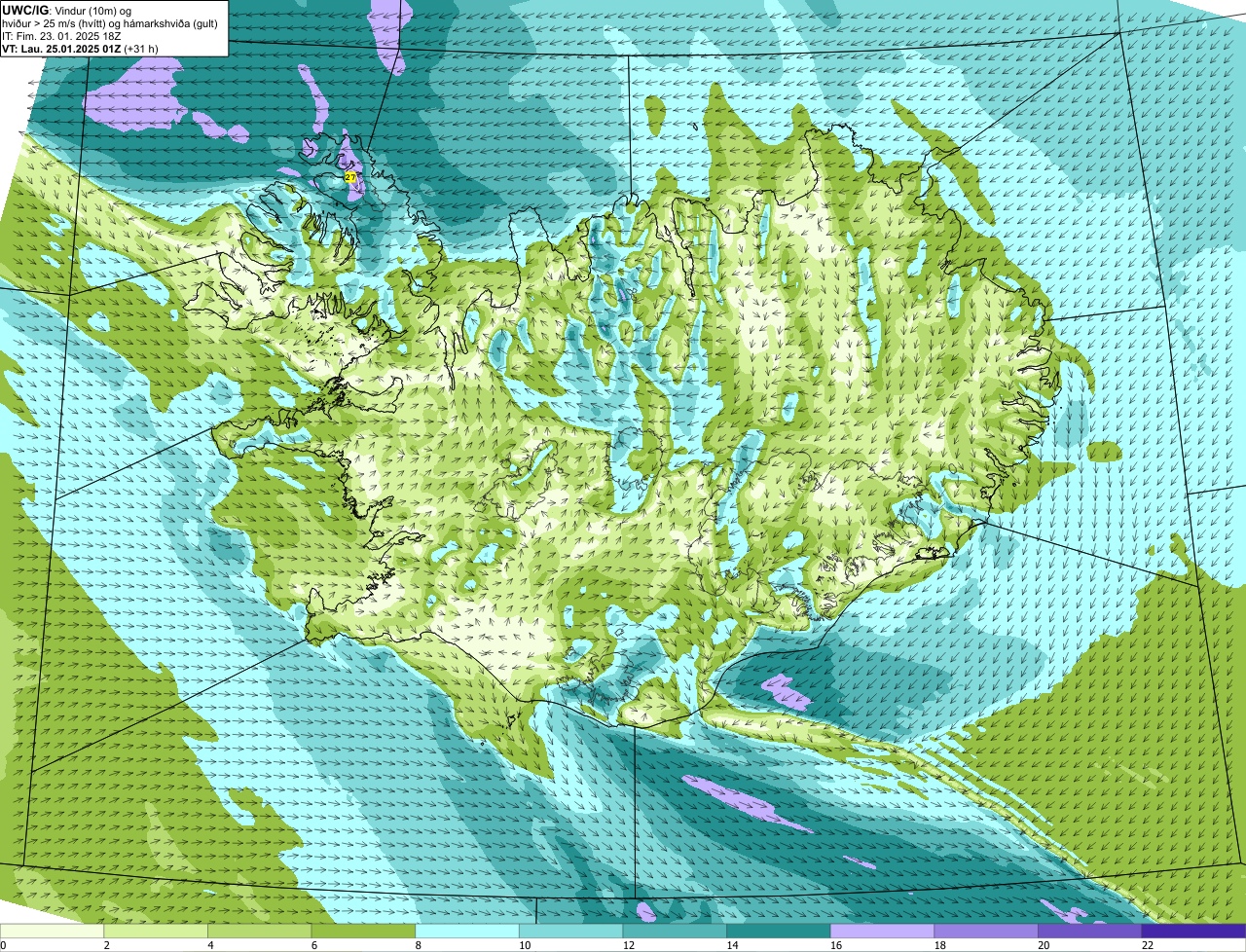Select the 14–16 m/s dark teal swatch

pyautogui.click(x=779, y=931)
